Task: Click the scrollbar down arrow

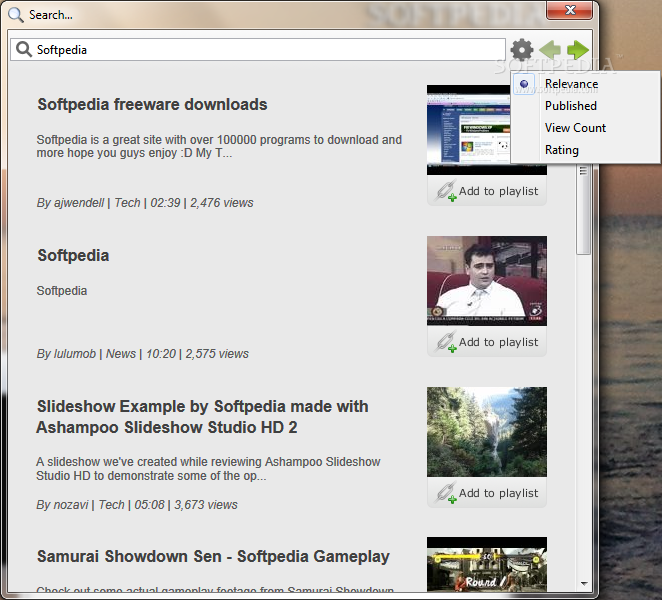Action: (584, 584)
